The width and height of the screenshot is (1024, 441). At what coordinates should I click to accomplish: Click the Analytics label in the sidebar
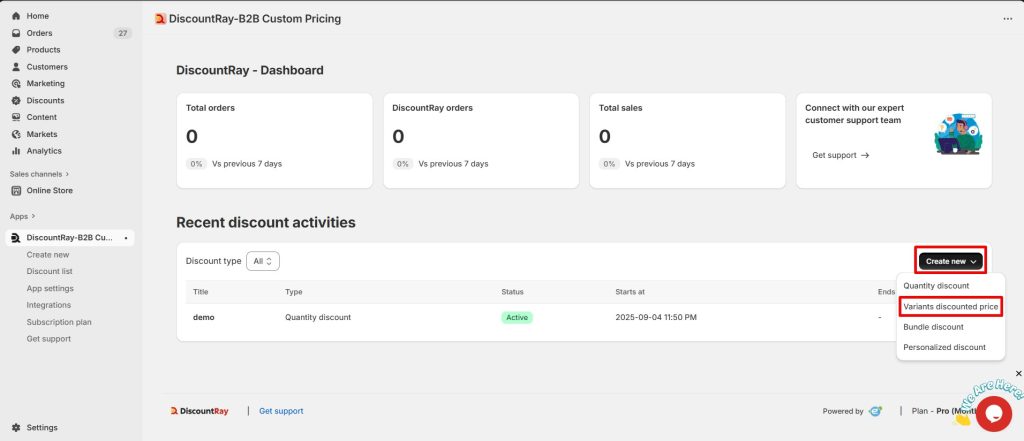44,151
